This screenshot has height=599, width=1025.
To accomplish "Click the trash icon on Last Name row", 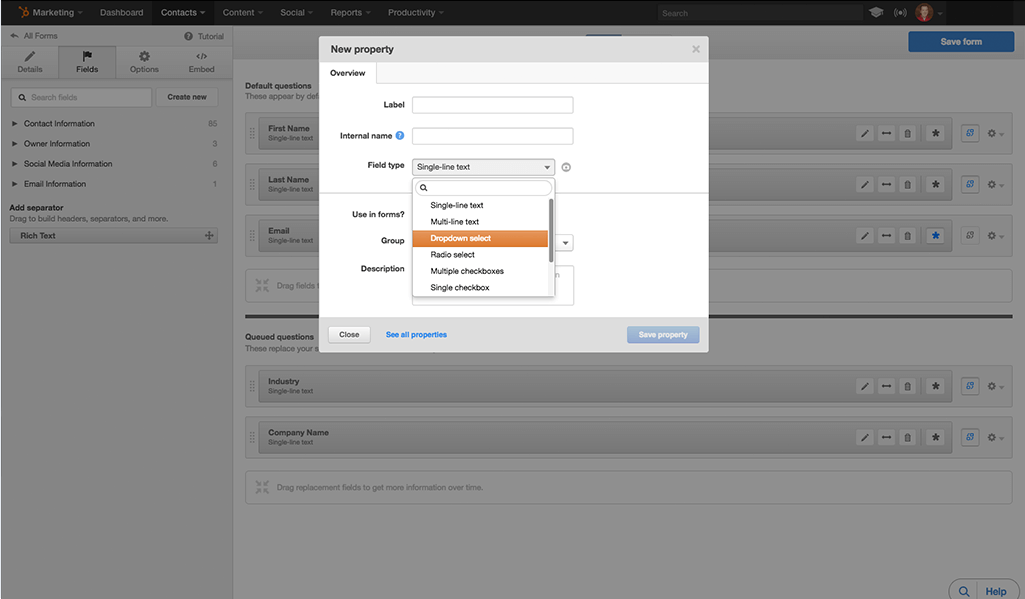I will coord(907,184).
